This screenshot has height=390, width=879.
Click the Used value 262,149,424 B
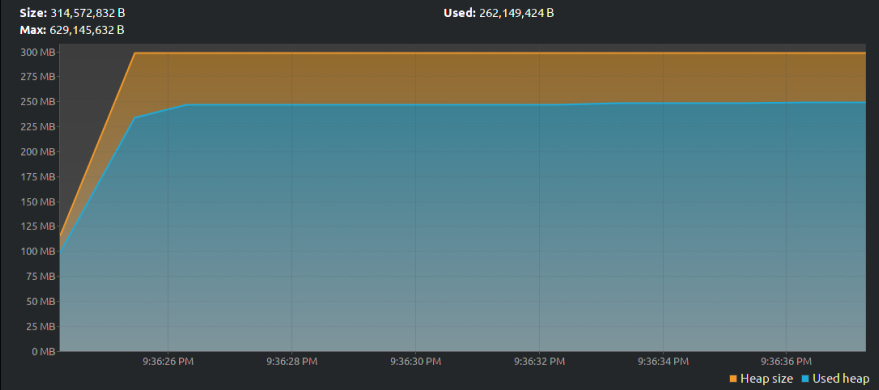(517, 13)
